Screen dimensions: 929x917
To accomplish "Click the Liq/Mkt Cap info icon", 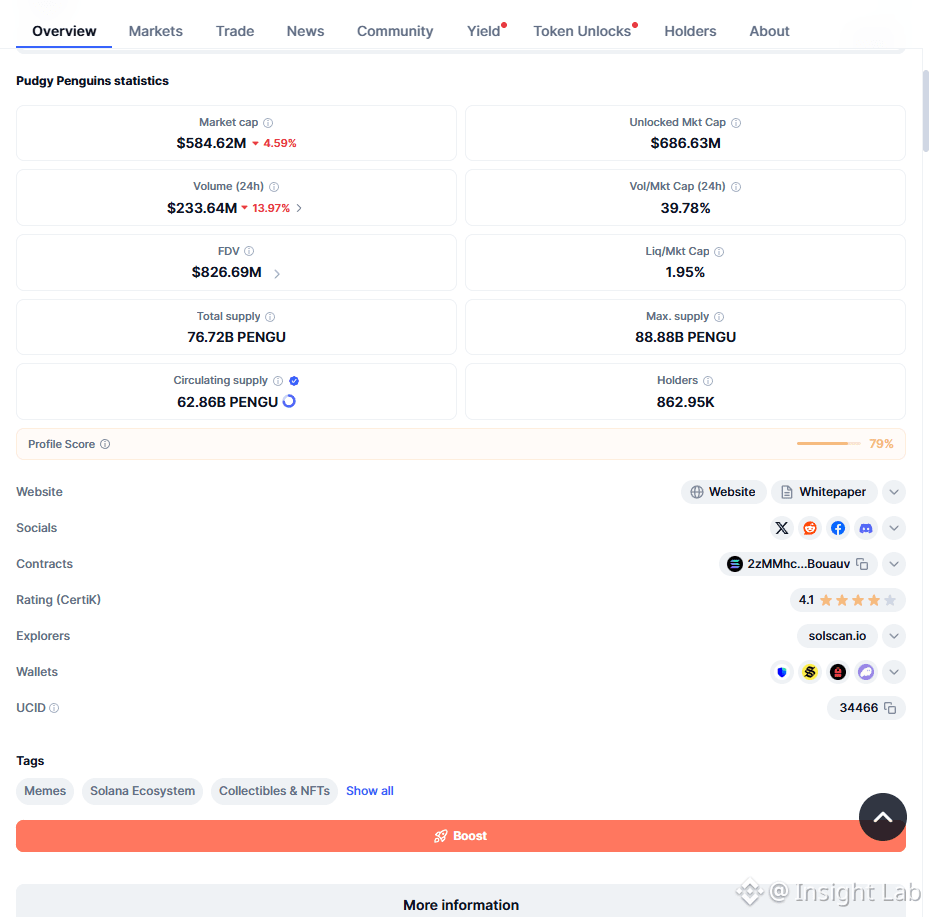I will tap(719, 252).
